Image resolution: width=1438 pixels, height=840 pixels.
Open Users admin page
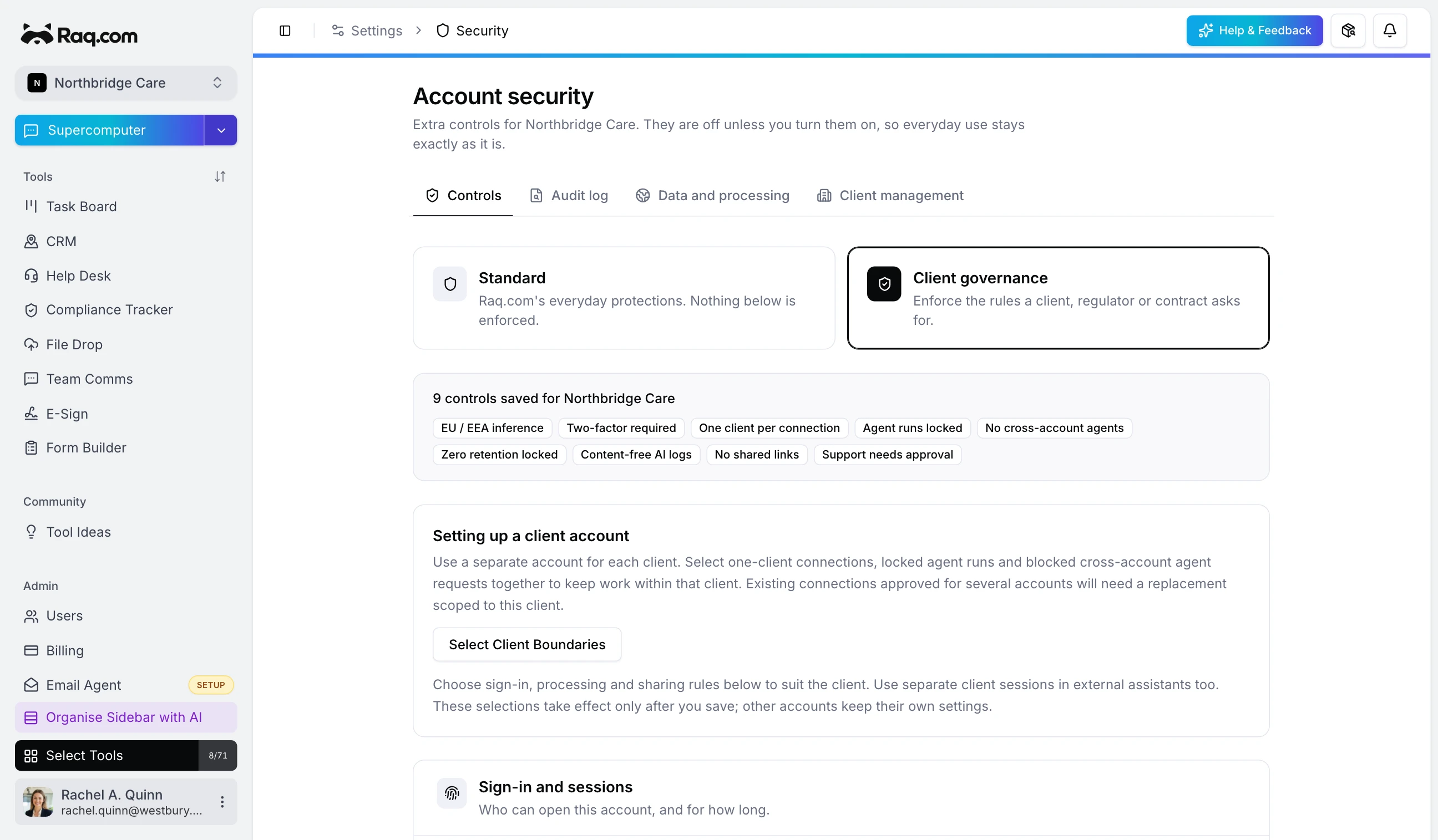pos(125,616)
